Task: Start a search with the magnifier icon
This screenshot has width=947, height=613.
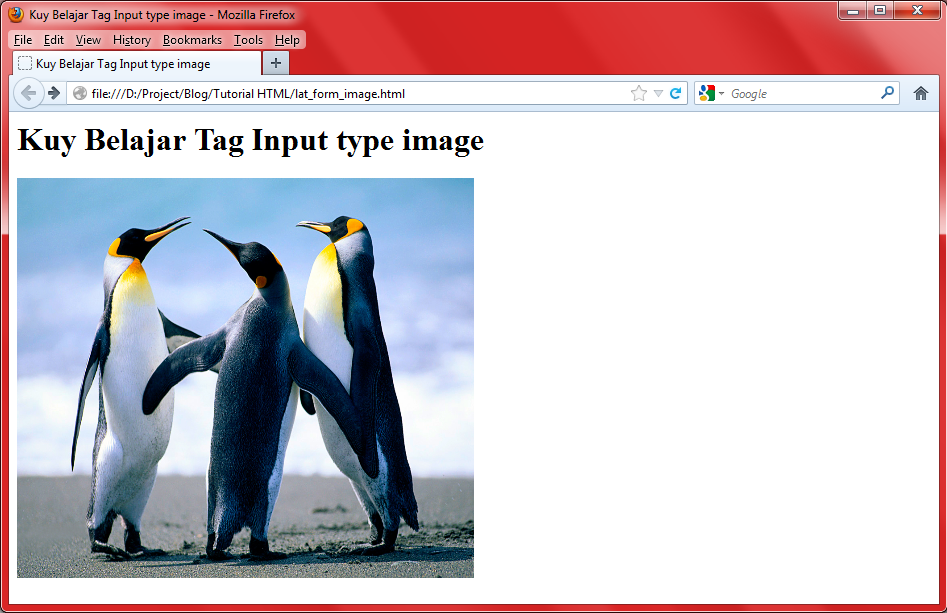Action: (887, 92)
